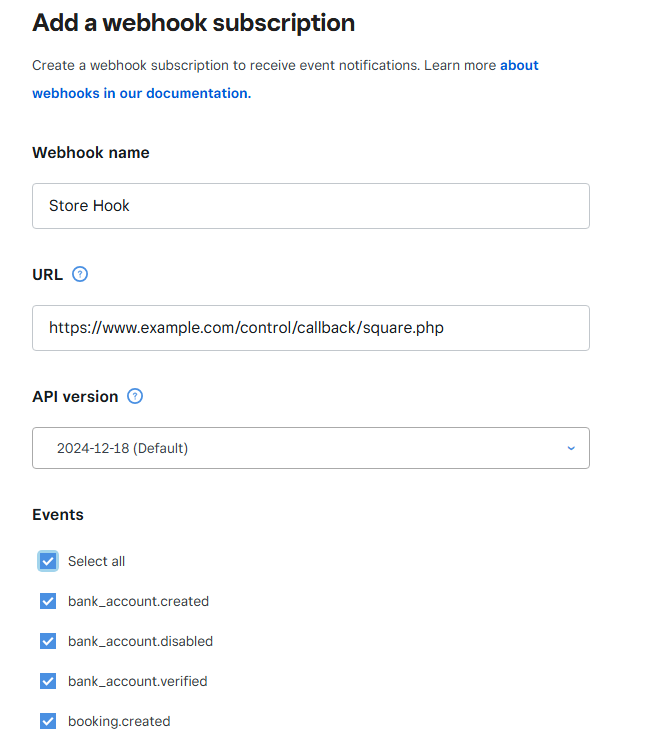This screenshot has width=648, height=750.
Task: Click the API version heading label
Action: pos(75,397)
